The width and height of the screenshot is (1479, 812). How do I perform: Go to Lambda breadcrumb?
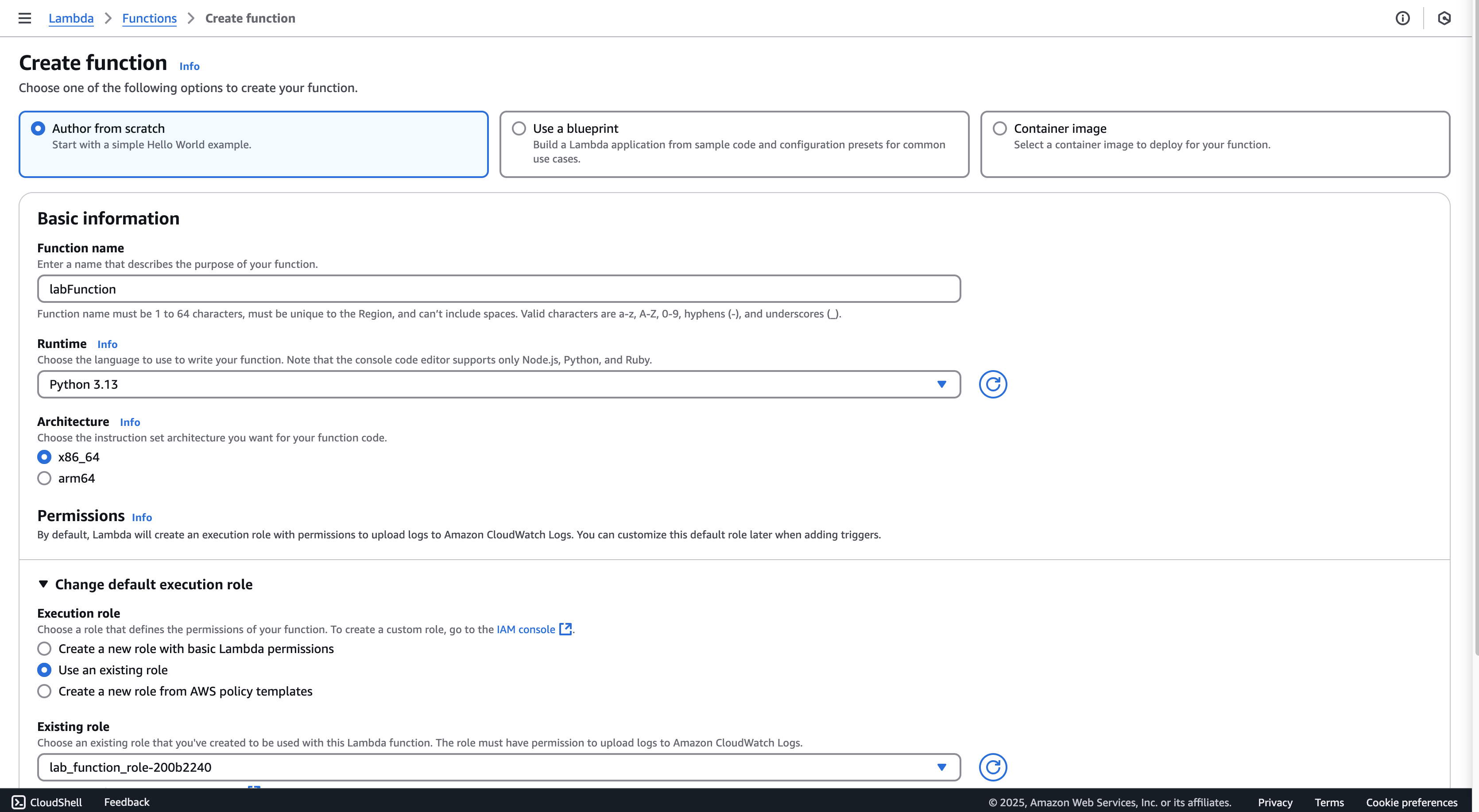point(71,19)
